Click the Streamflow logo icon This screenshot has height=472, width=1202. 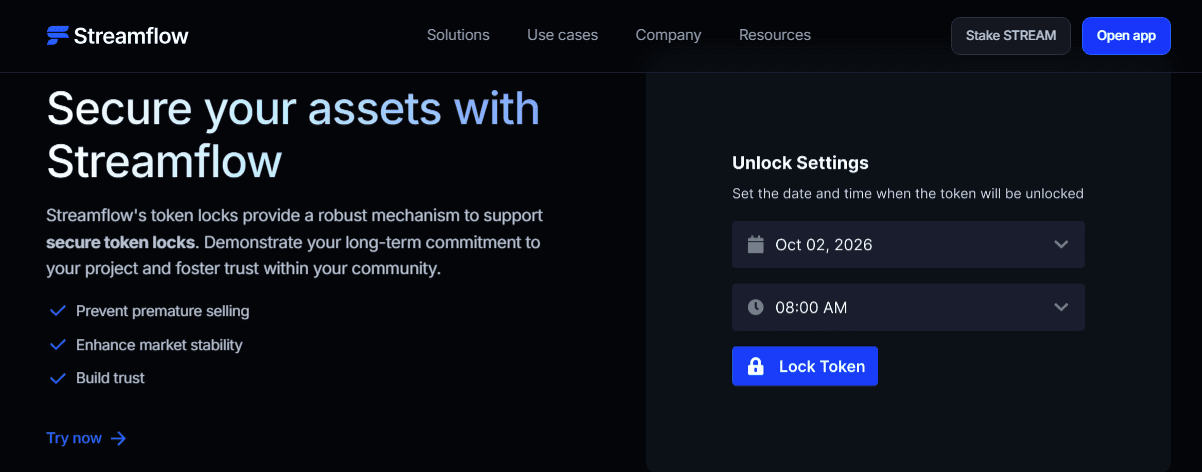(x=57, y=35)
